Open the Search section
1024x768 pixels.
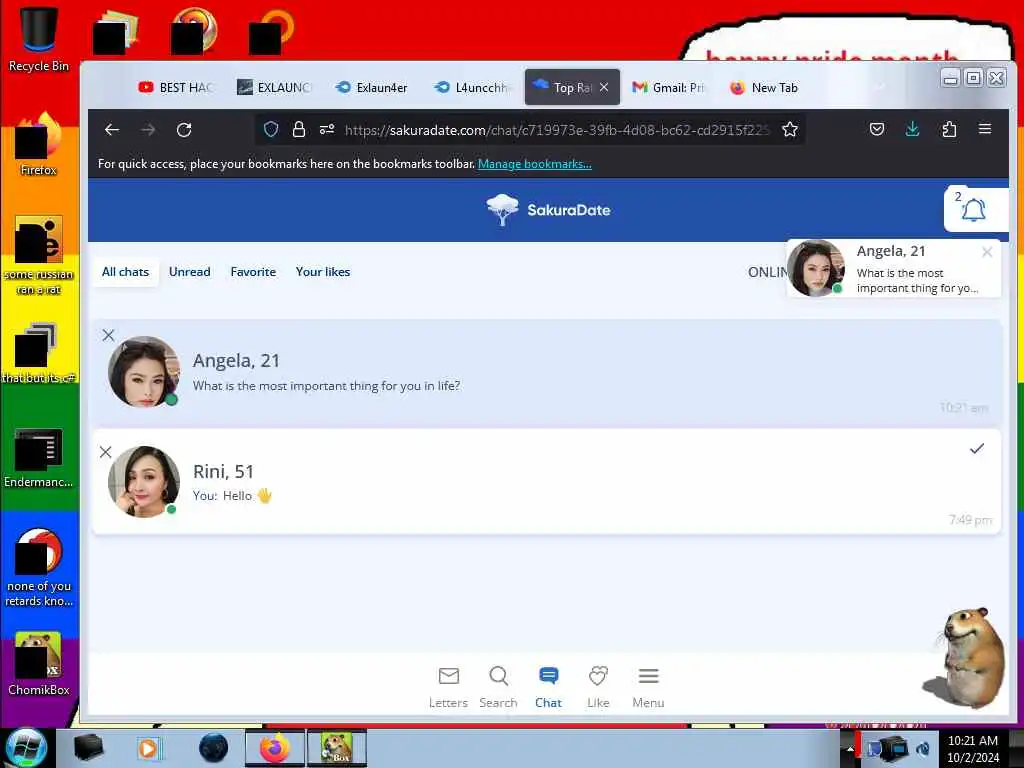coord(498,687)
